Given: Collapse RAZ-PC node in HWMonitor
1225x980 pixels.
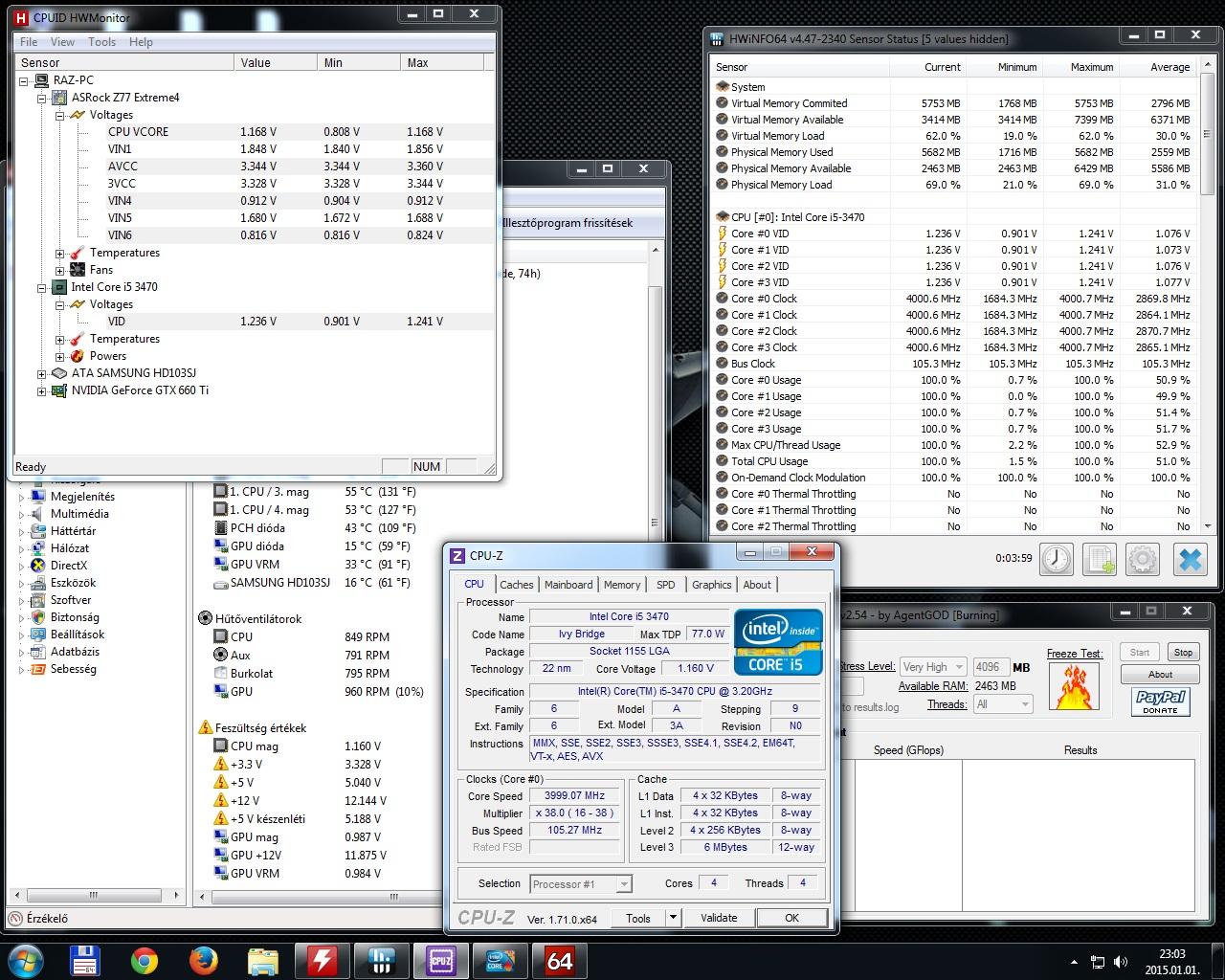Looking at the screenshot, I should 24,80.
